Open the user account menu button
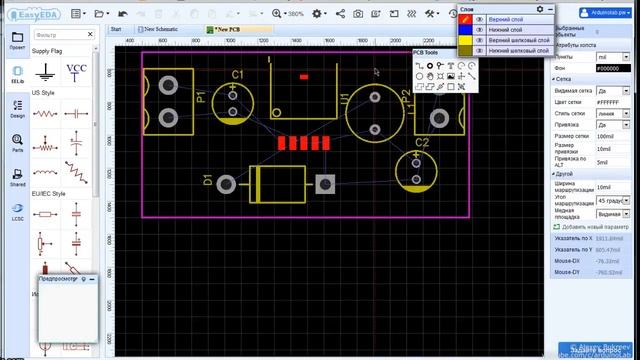 click(x=605, y=13)
